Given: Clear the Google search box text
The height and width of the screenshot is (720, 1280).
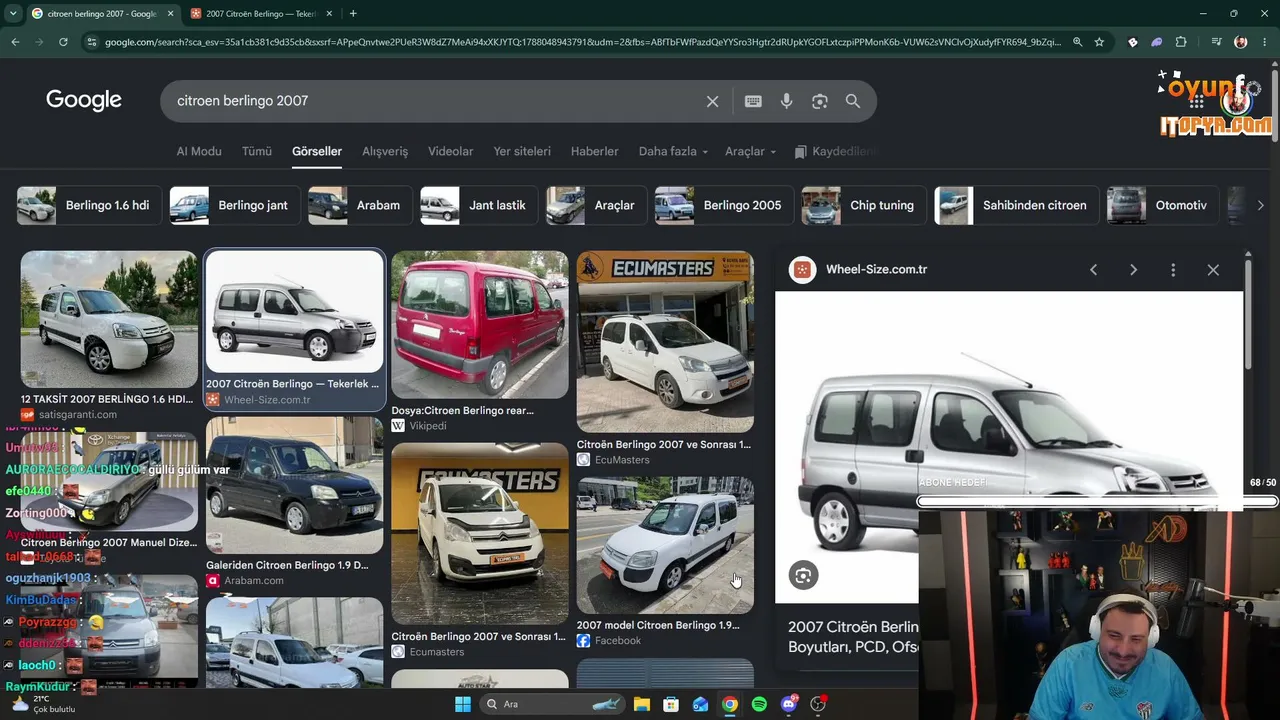Looking at the screenshot, I should click(x=712, y=101).
